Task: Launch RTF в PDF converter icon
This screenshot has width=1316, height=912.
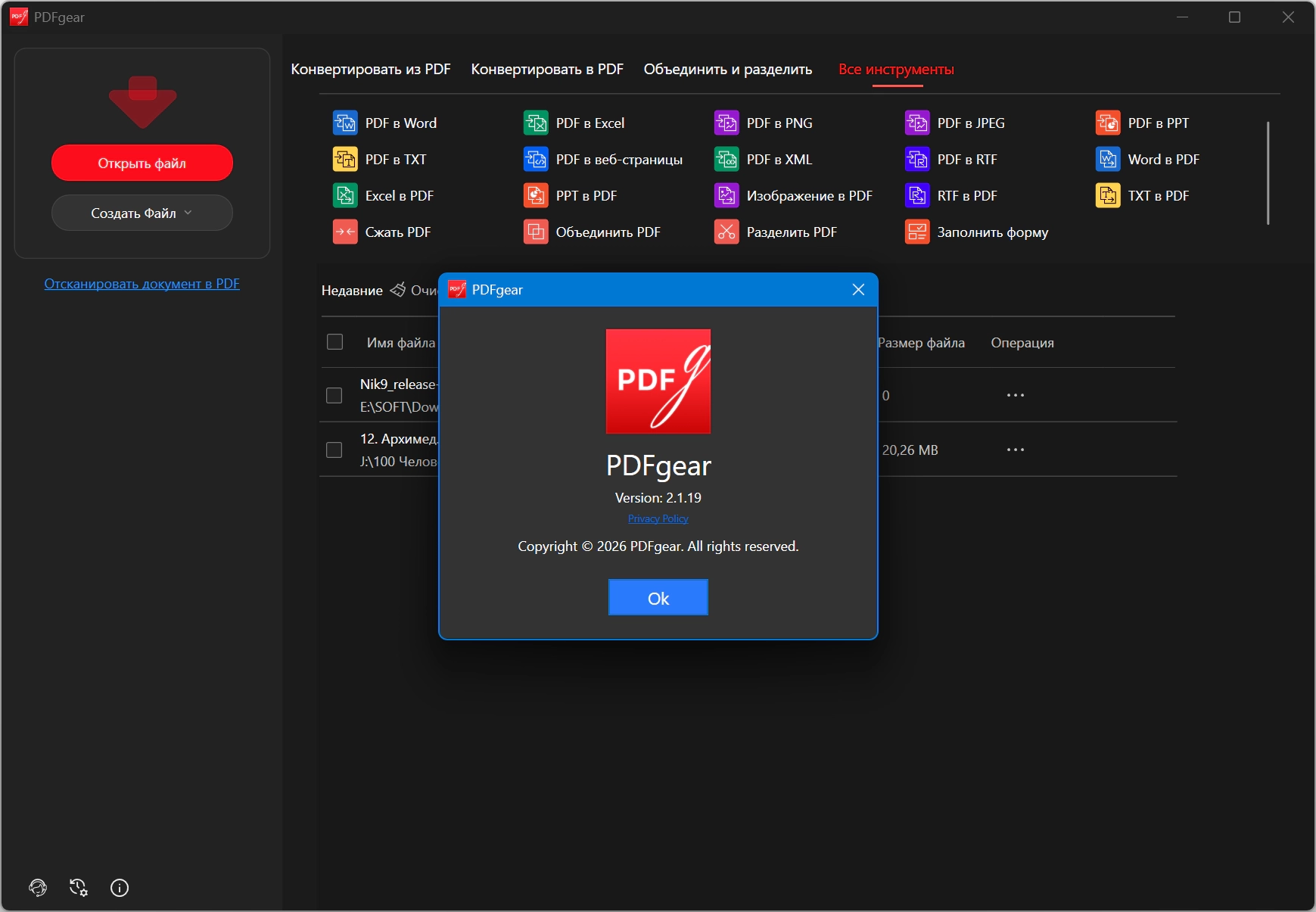Action: (917, 195)
